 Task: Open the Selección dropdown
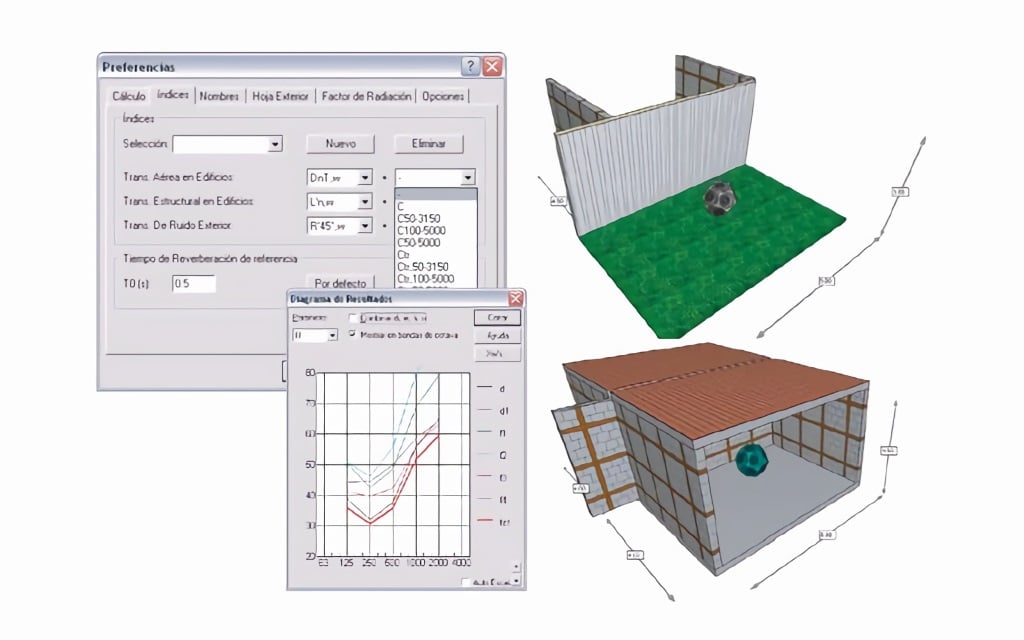click(275, 145)
